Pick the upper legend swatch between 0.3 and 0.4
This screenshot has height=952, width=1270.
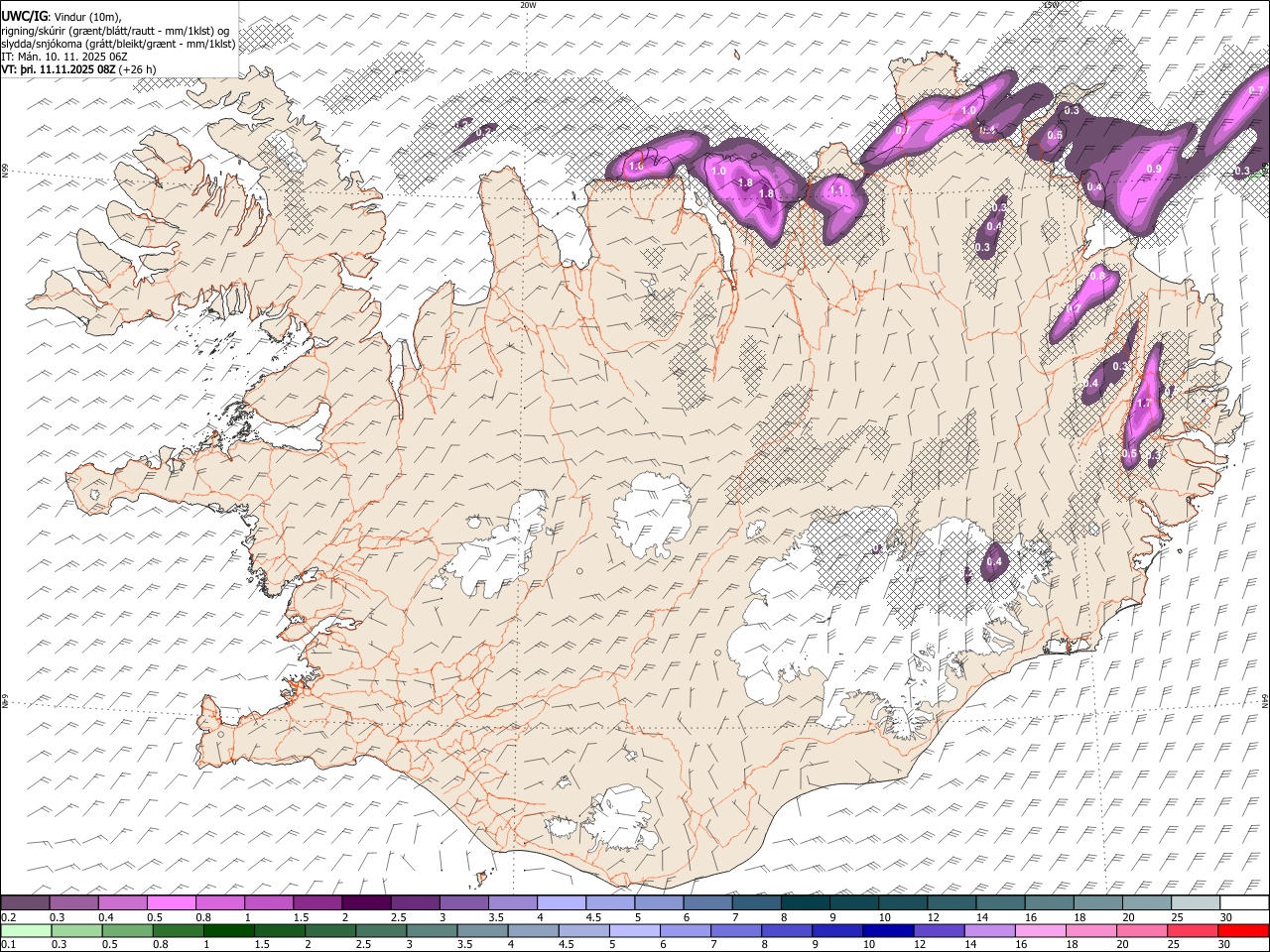[74, 902]
